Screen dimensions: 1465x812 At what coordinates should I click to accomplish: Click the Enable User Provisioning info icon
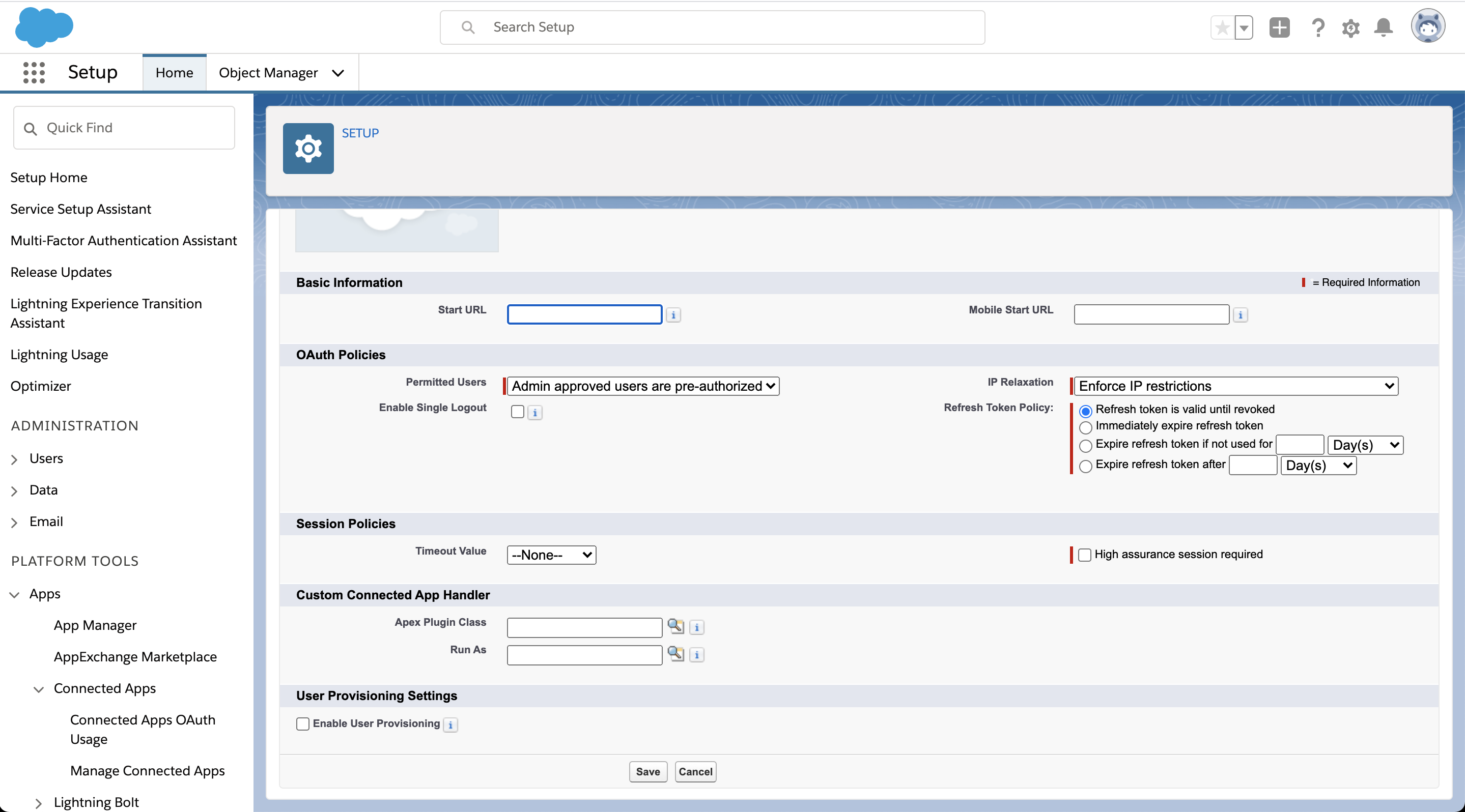450,725
